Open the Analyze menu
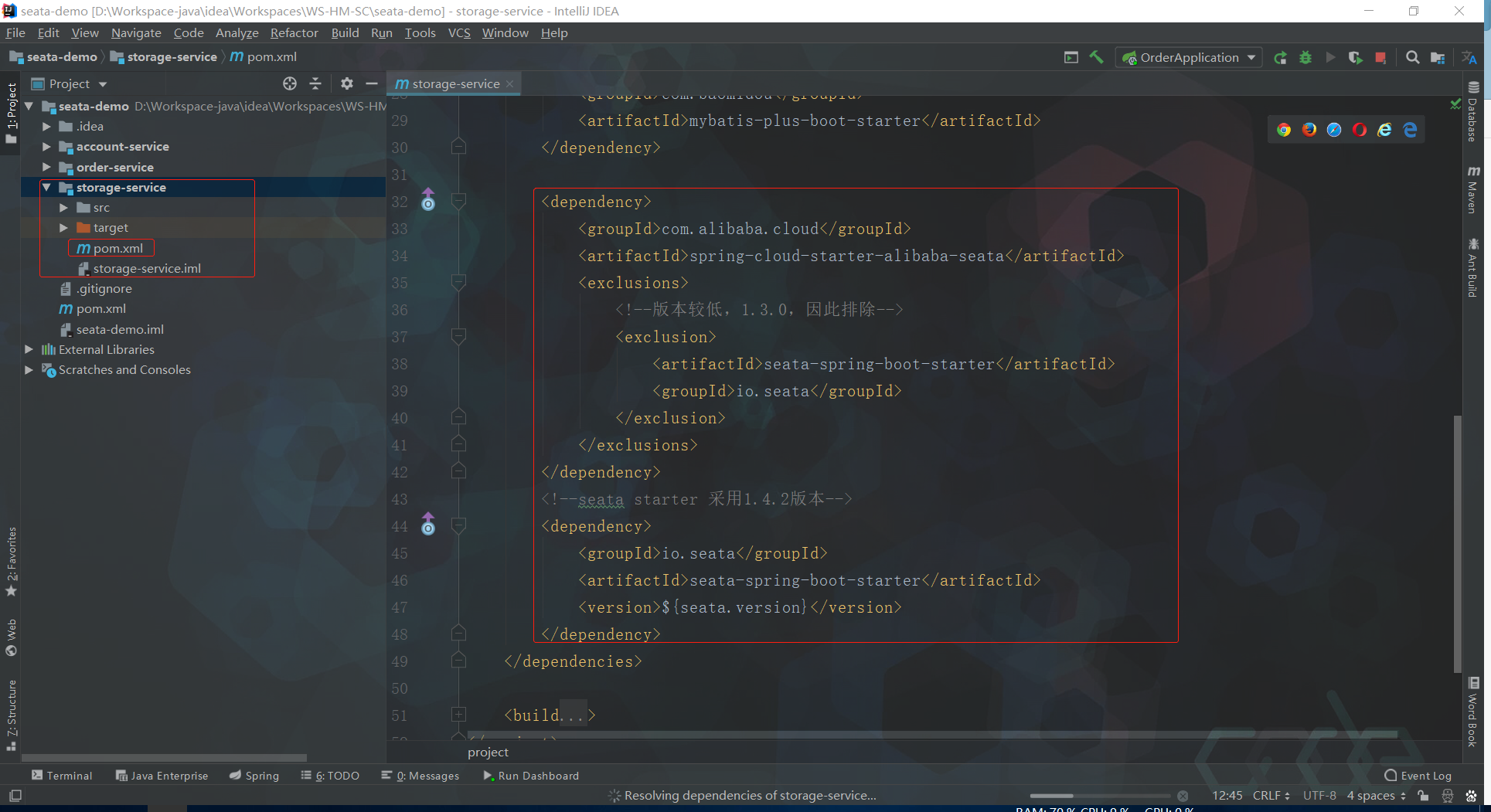Viewport: 1491px width, 812px height. tap(237, 32)
